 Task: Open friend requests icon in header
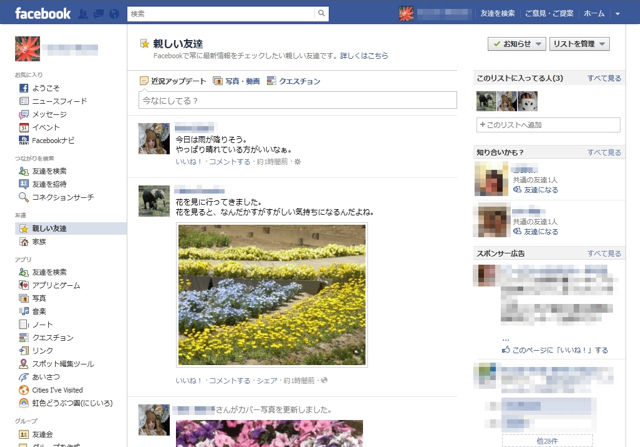pyautogui.click(x=83, y=14)
